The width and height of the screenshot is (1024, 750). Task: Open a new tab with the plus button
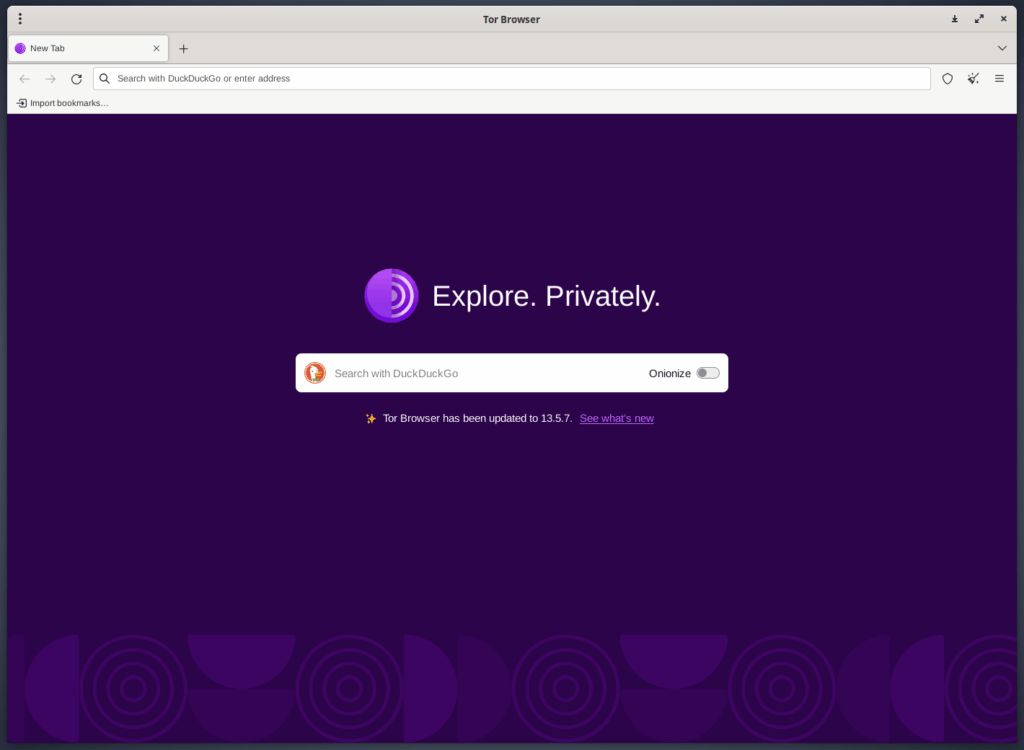184,48
